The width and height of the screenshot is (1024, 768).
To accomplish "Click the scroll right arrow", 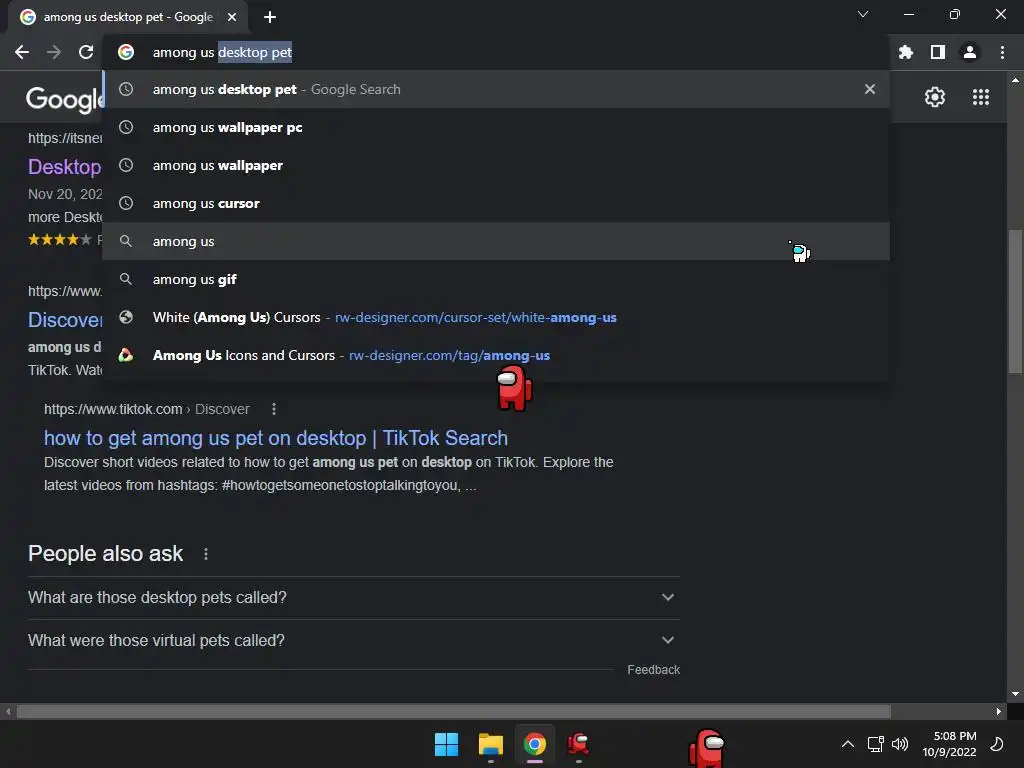I will coord(999,711).
